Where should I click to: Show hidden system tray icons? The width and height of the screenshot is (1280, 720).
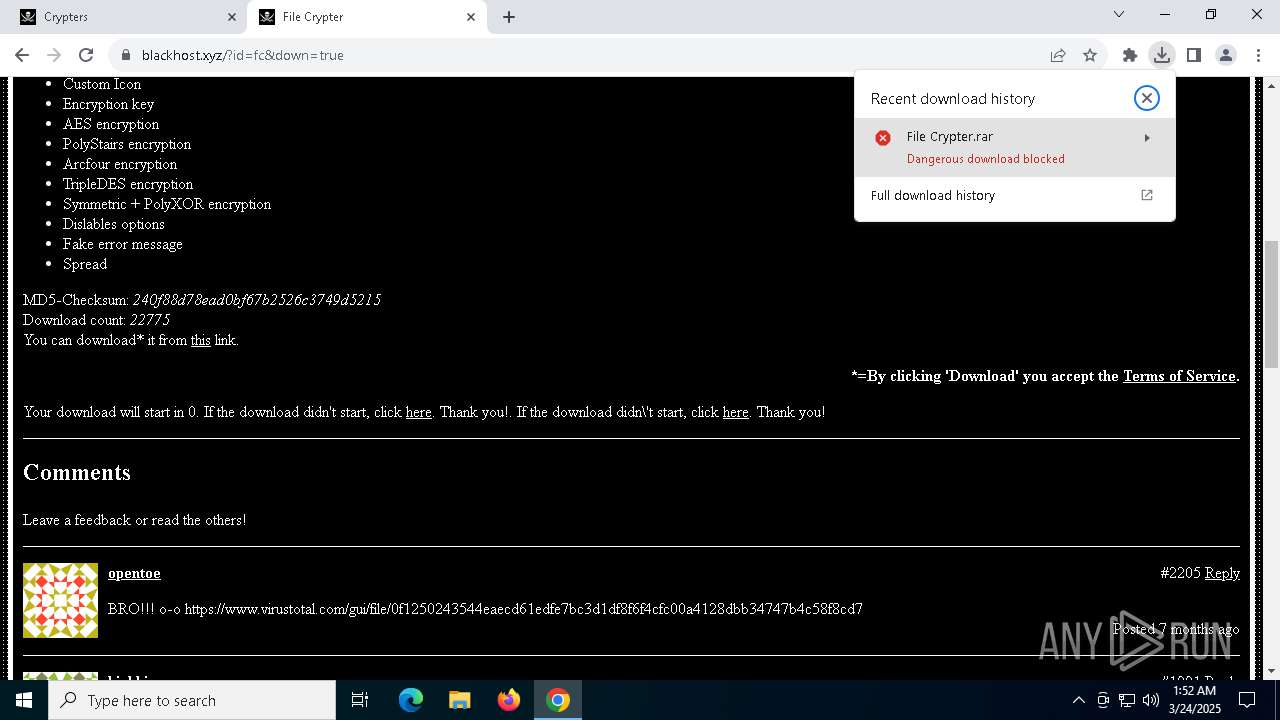pyautogui.click(x=1078, y=700)
